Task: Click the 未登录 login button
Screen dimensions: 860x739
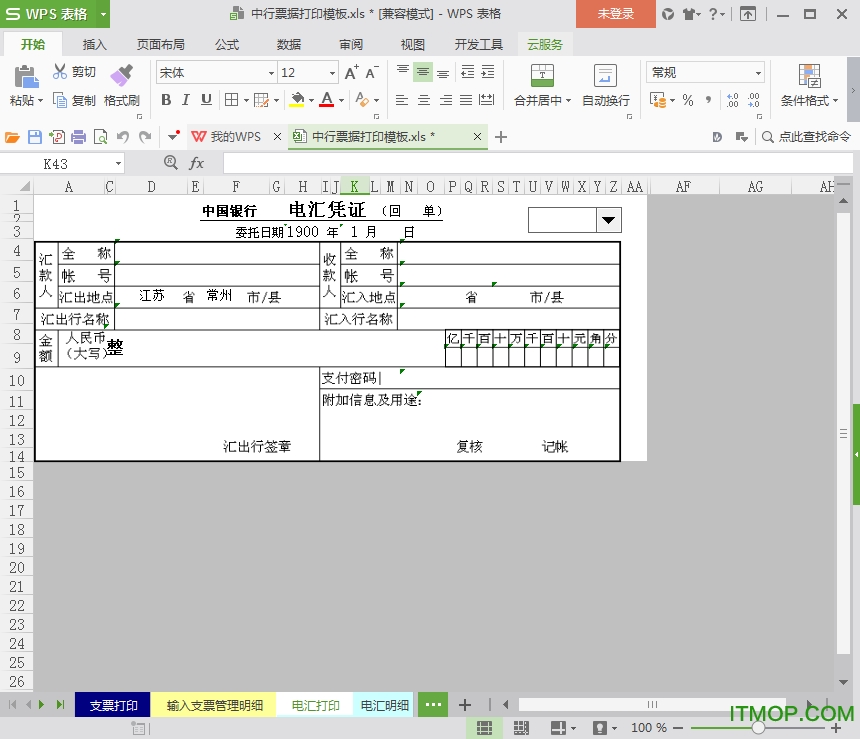Action: (615, 14)
